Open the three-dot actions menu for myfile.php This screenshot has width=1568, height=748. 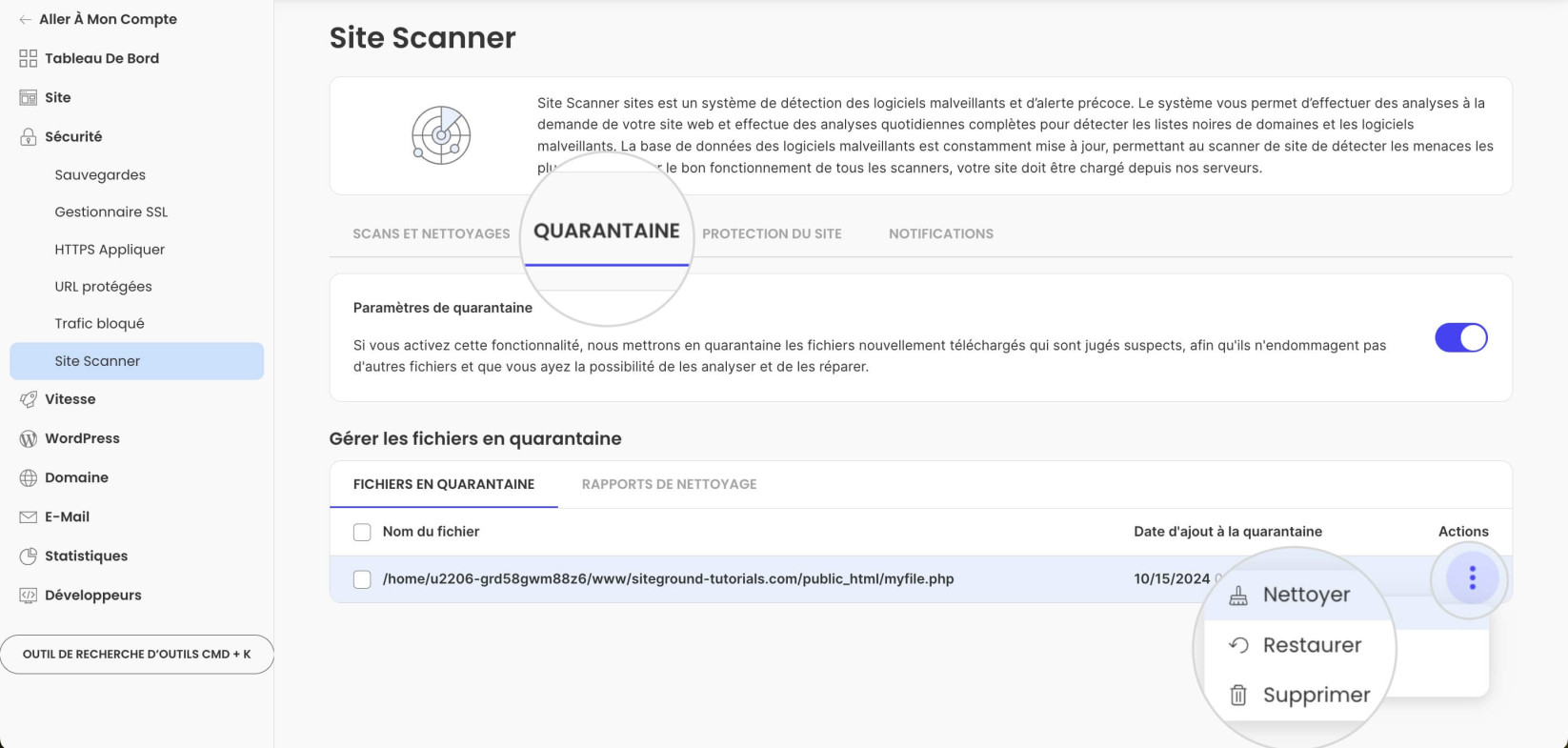(x=1472, y=578)
